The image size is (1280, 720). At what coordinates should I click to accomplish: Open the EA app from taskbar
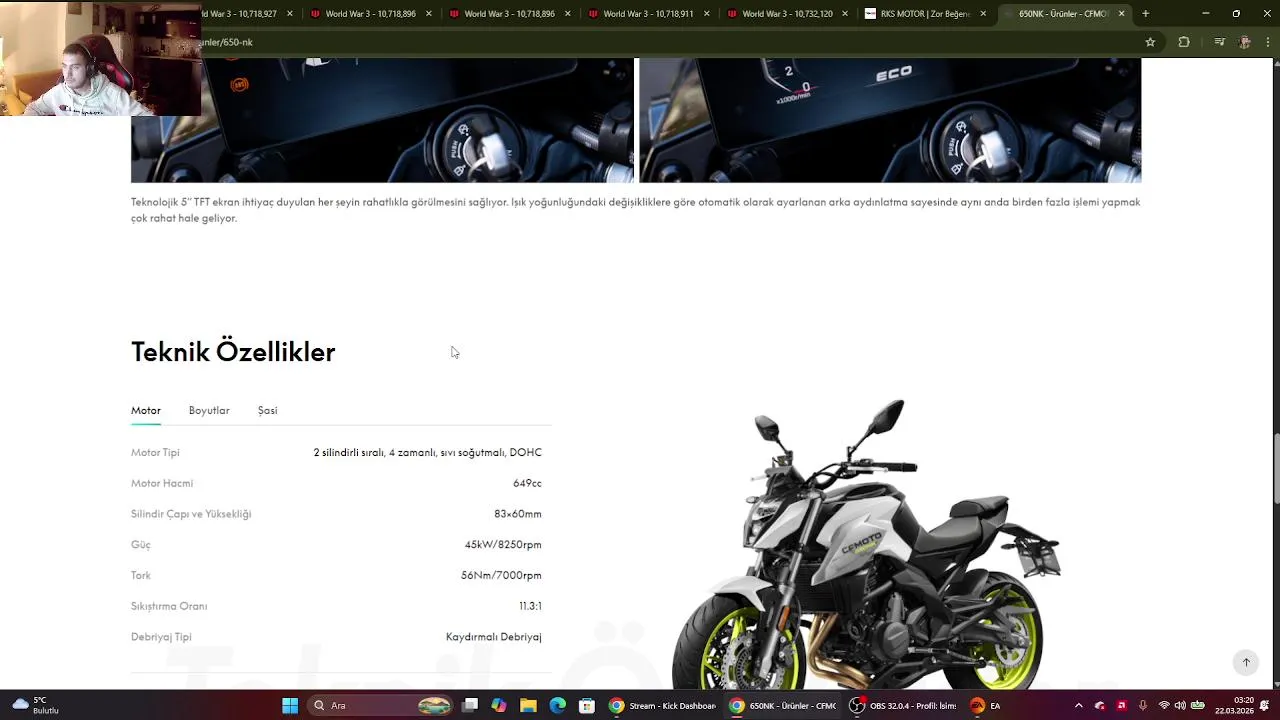(985, 706)
